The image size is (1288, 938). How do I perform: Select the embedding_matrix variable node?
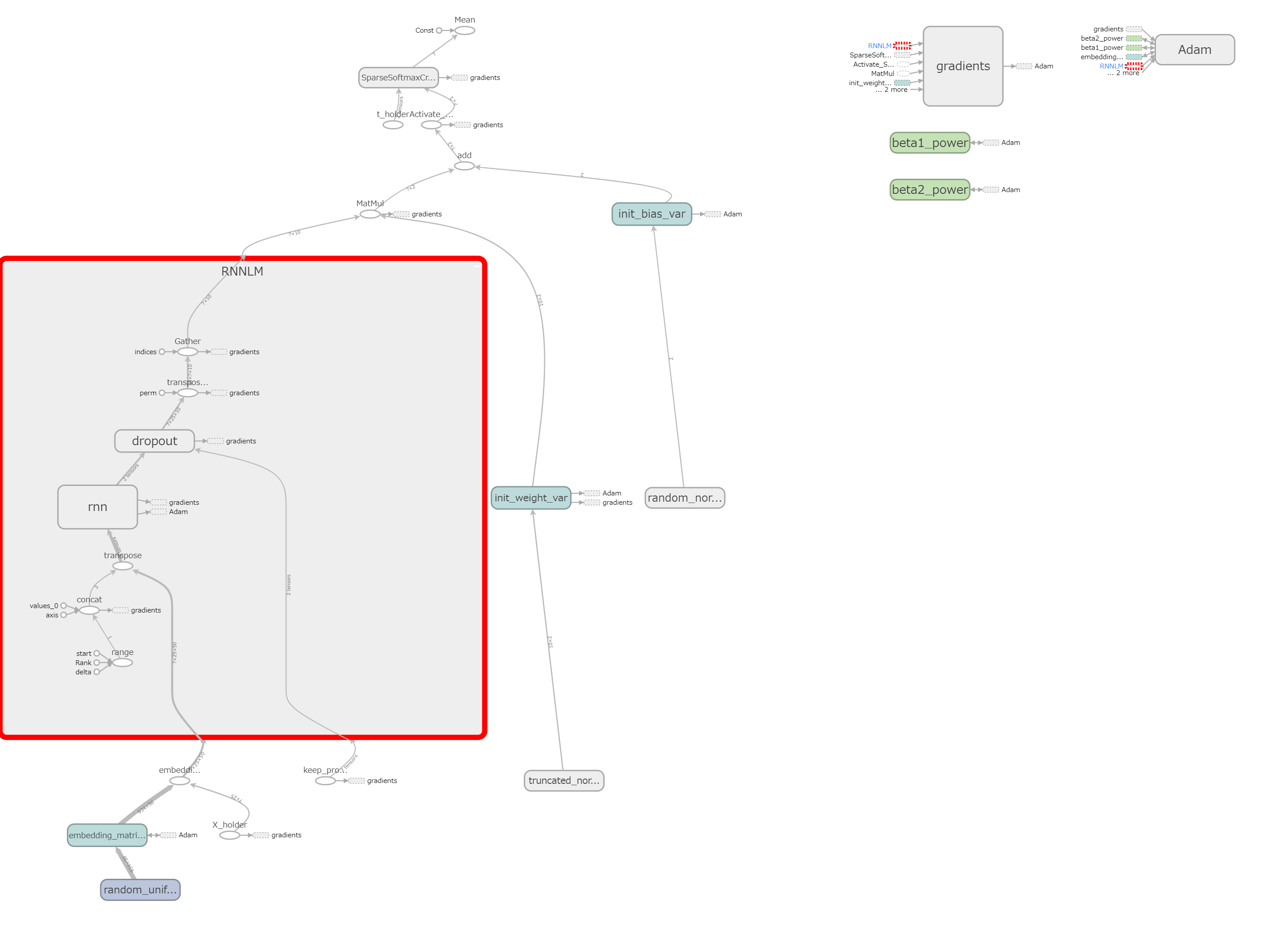(107, 835)
